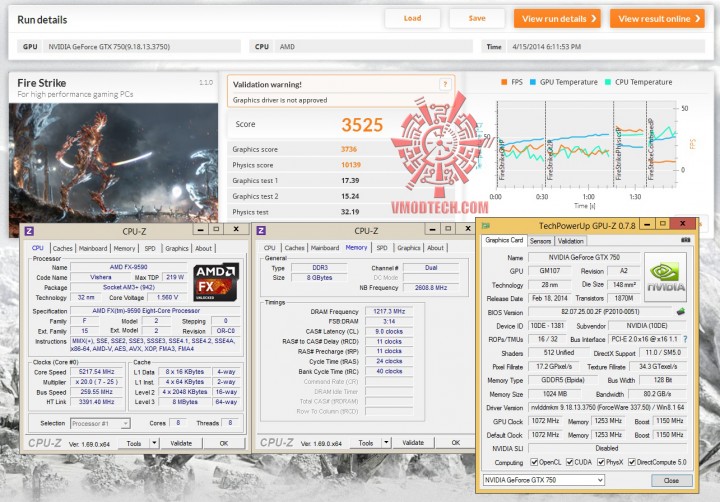Click the BIOS save chip icon in GPU-Z
This screenshot has width=720, height=502.
(x=681, y=312)
